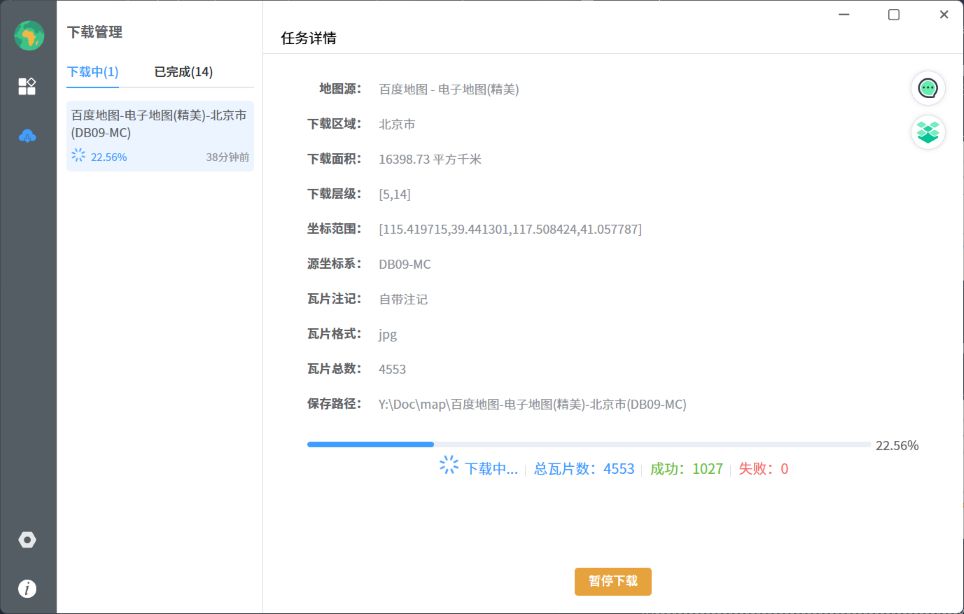The width and height of the screenshot is (964, 614).
Task: Click the info icon at sidebar bottom
Action: pyautogui.click(x=28, y=589)
